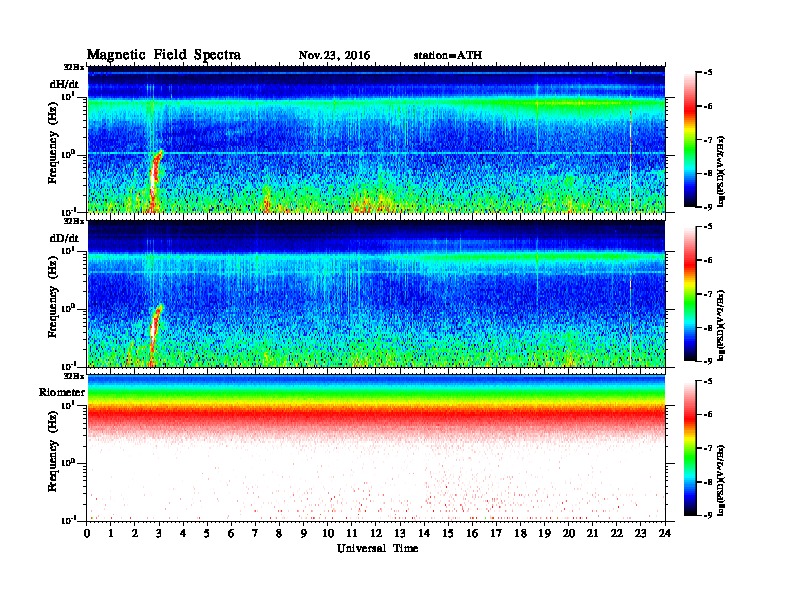Click hour "17" on the time axis
This screenshot has height=612, width=792.
click(x=497, y=533)
